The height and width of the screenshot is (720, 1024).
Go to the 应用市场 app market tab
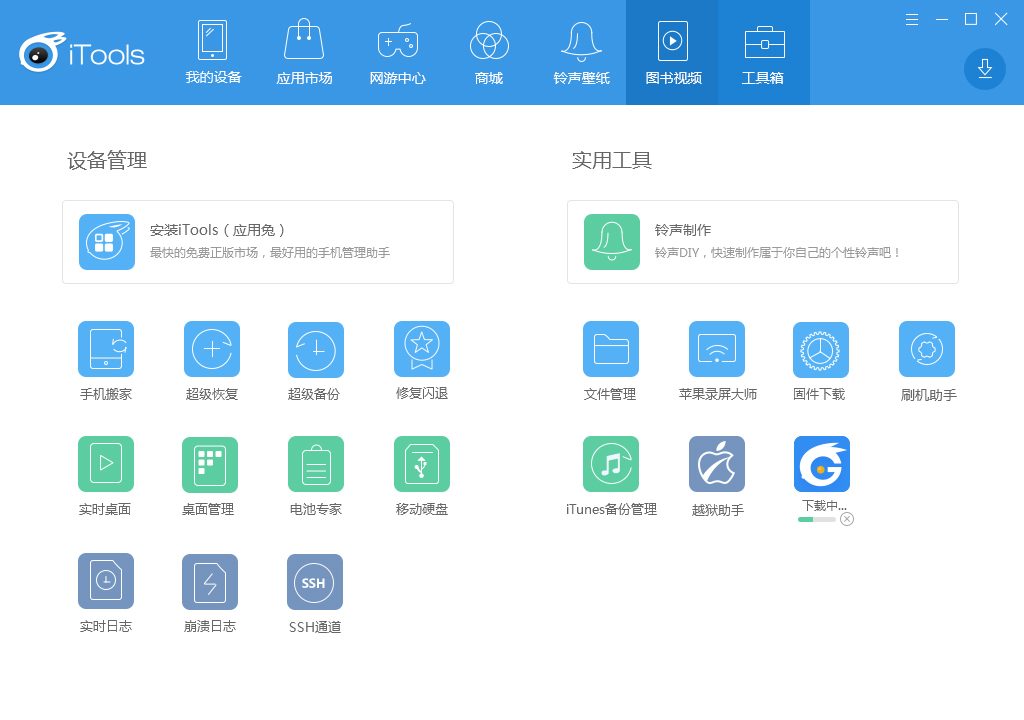(304, 53)
